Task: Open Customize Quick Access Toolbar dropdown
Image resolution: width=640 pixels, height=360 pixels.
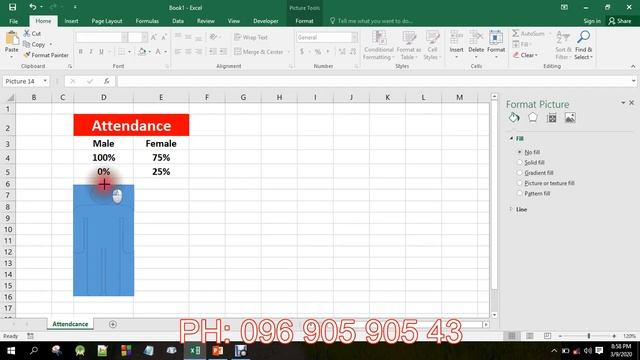Action: point(75,7)
